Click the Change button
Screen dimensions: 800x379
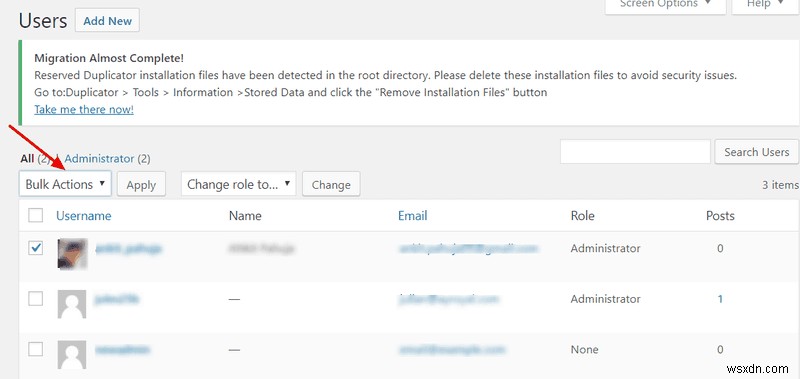(331, 184)
